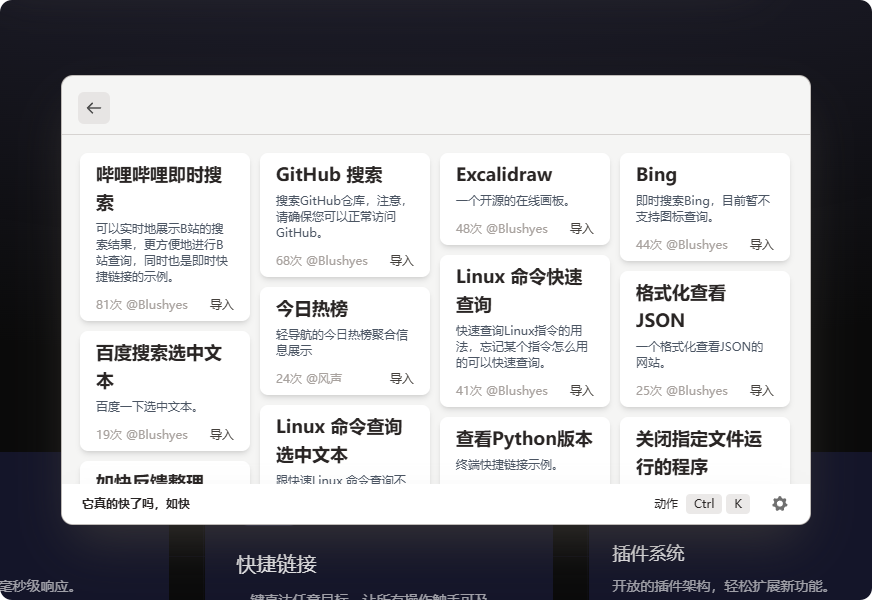Select the Linux 命令查询选中文本 card title
The image size is (872, 600).
pyautogui.click(x=339, y=440)
